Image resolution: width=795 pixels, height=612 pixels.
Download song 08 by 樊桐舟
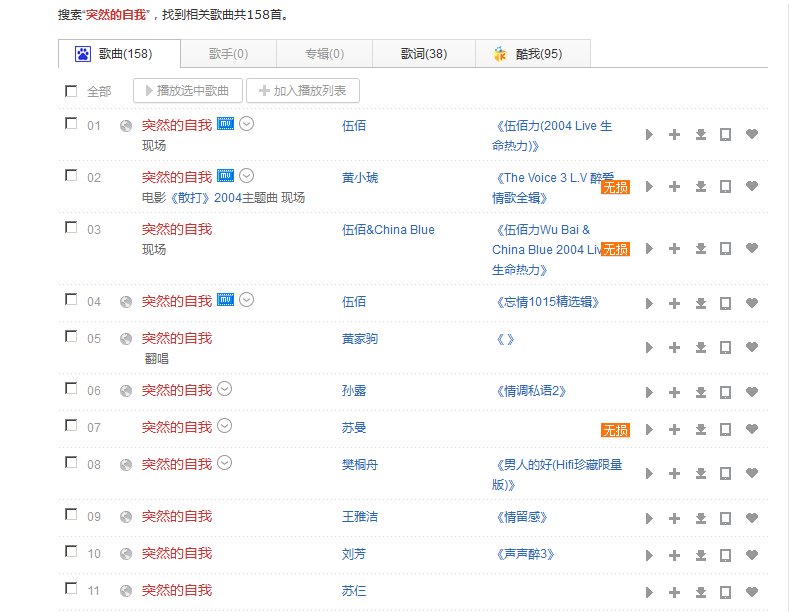point(701,474)
